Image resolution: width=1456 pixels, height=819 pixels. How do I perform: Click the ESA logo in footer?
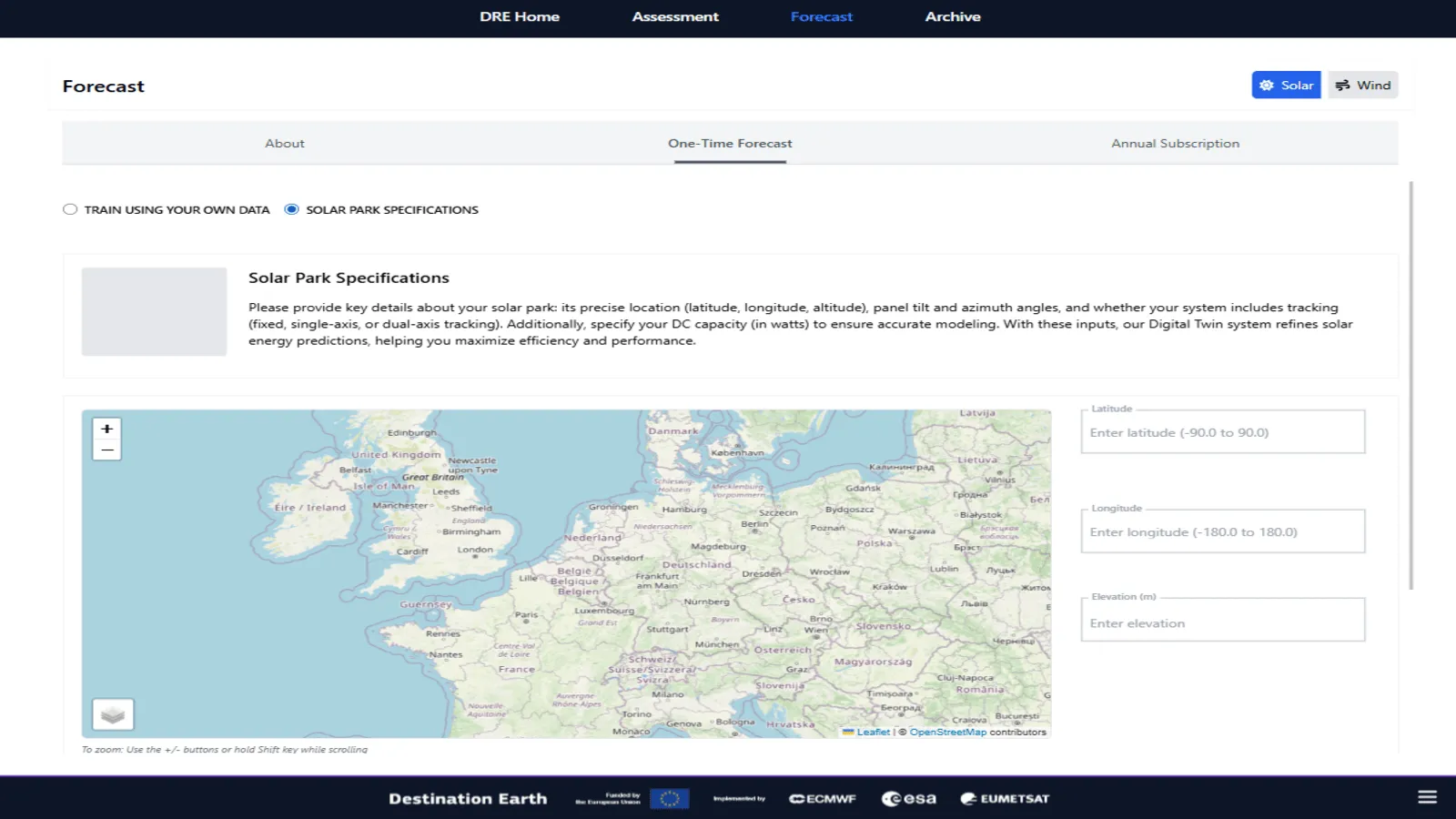coord(908,799)
